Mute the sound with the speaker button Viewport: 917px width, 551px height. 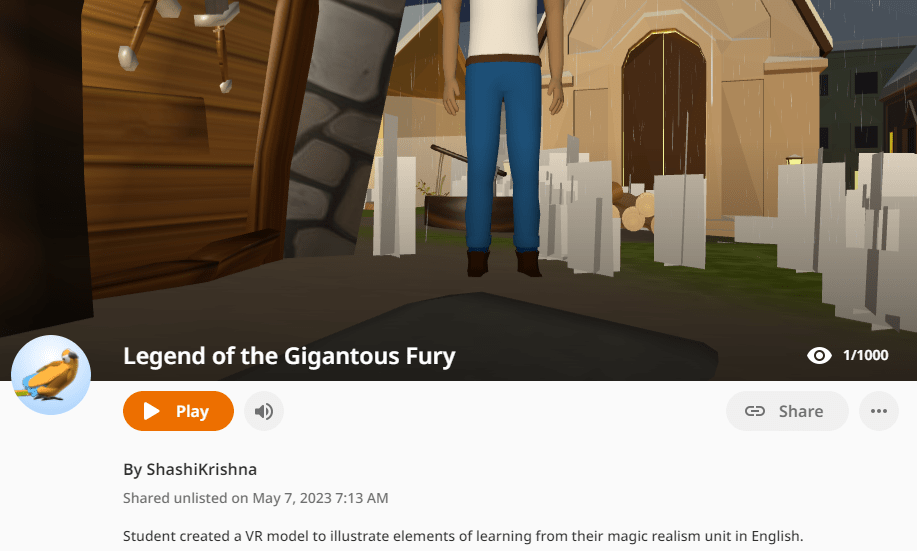click(x=264, y=411)
